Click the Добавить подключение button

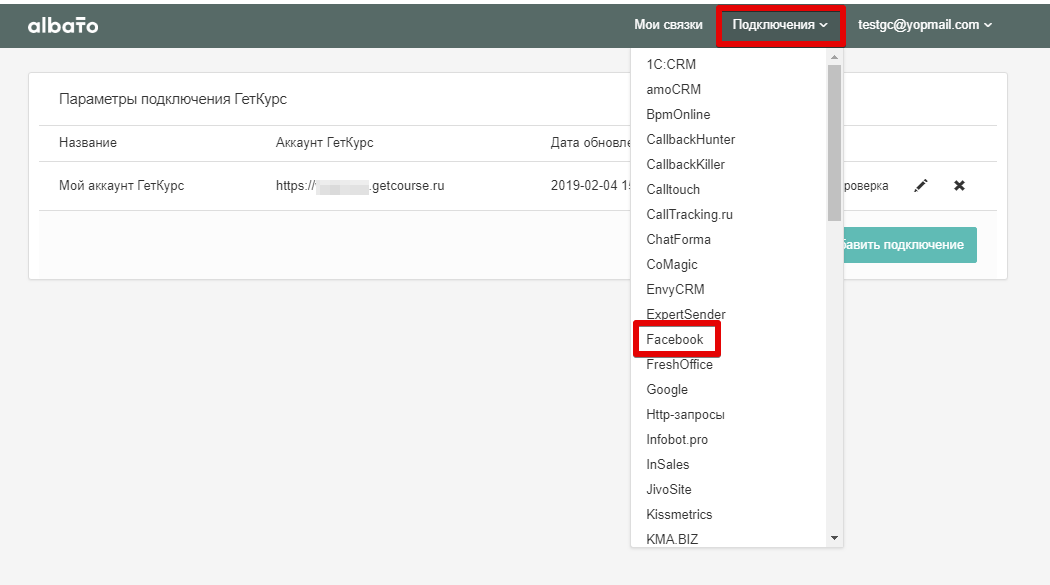point(909,245)
